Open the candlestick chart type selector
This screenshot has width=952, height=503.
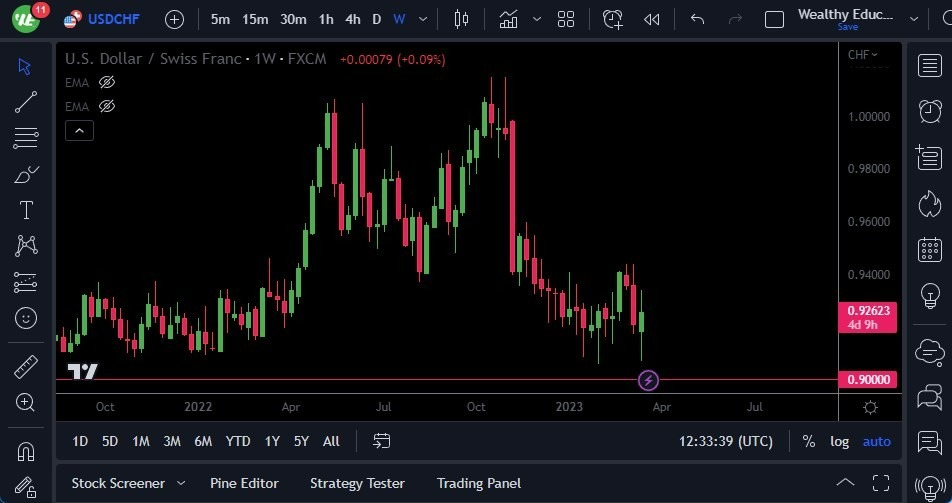click(x=461, y=19)
